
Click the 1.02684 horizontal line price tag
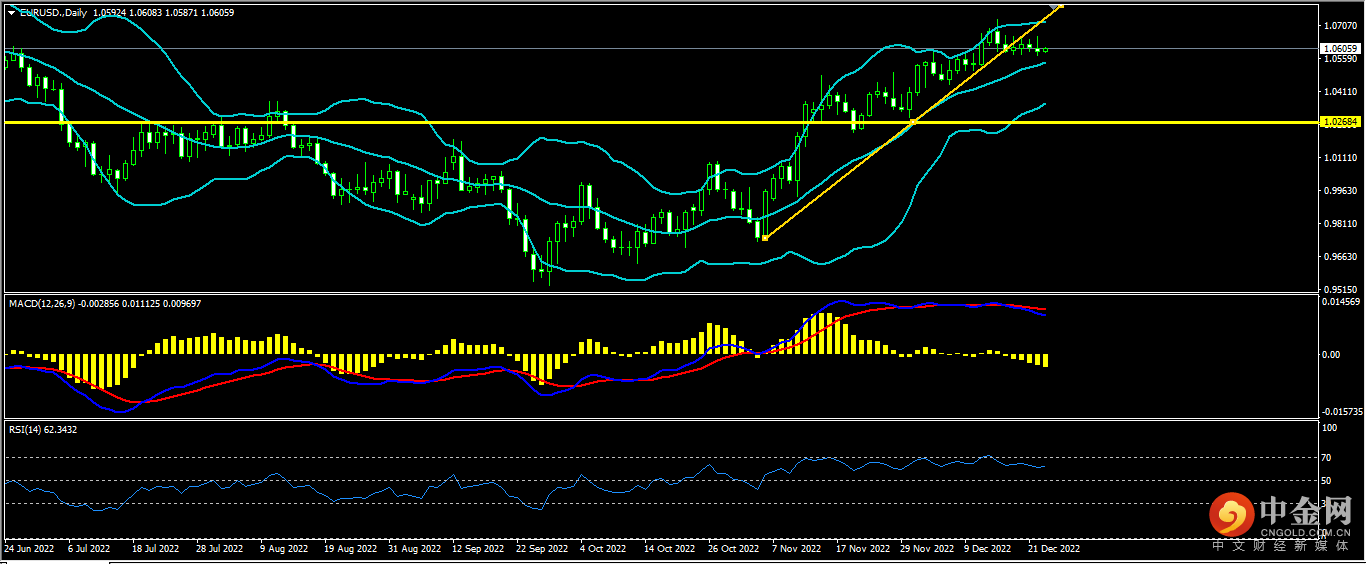click(1340, 122)
